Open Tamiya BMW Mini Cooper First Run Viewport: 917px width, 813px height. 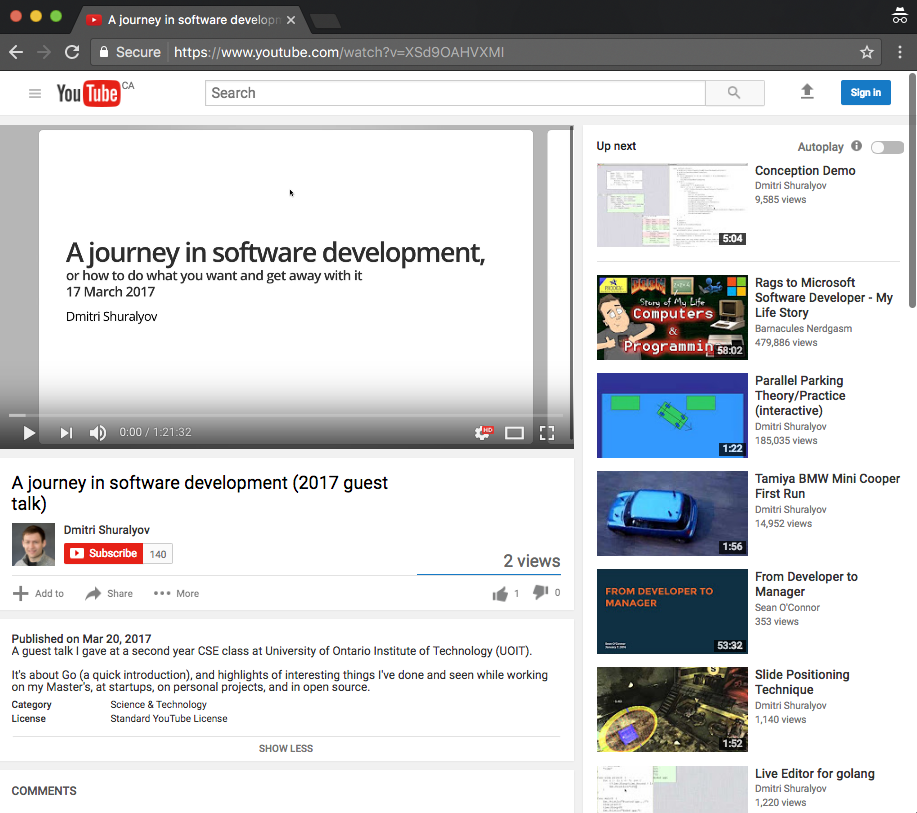pyautogui.click(x=827, y=486)
